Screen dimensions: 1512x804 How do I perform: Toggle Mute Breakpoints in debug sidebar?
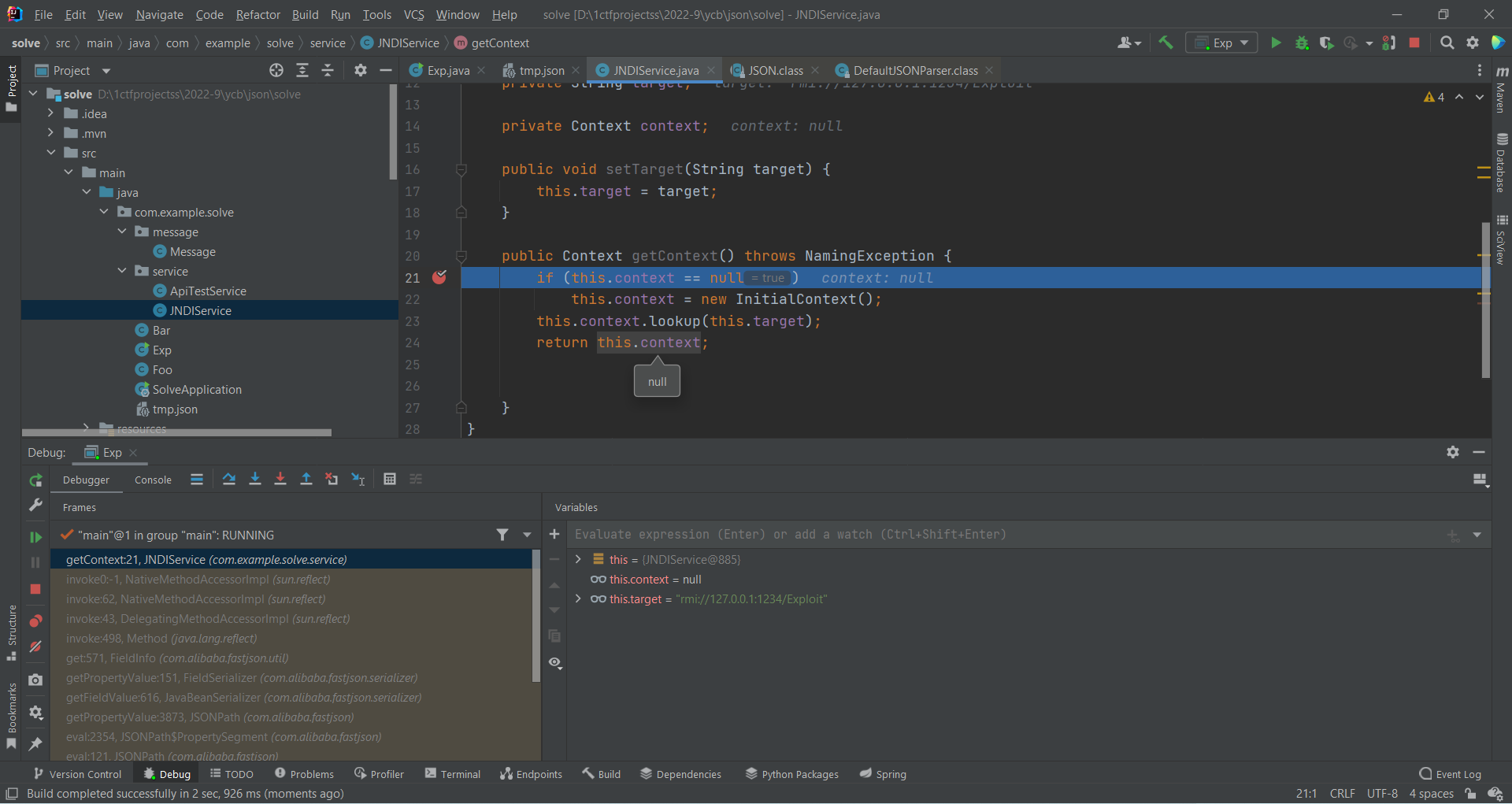click(x=35, y=647)
